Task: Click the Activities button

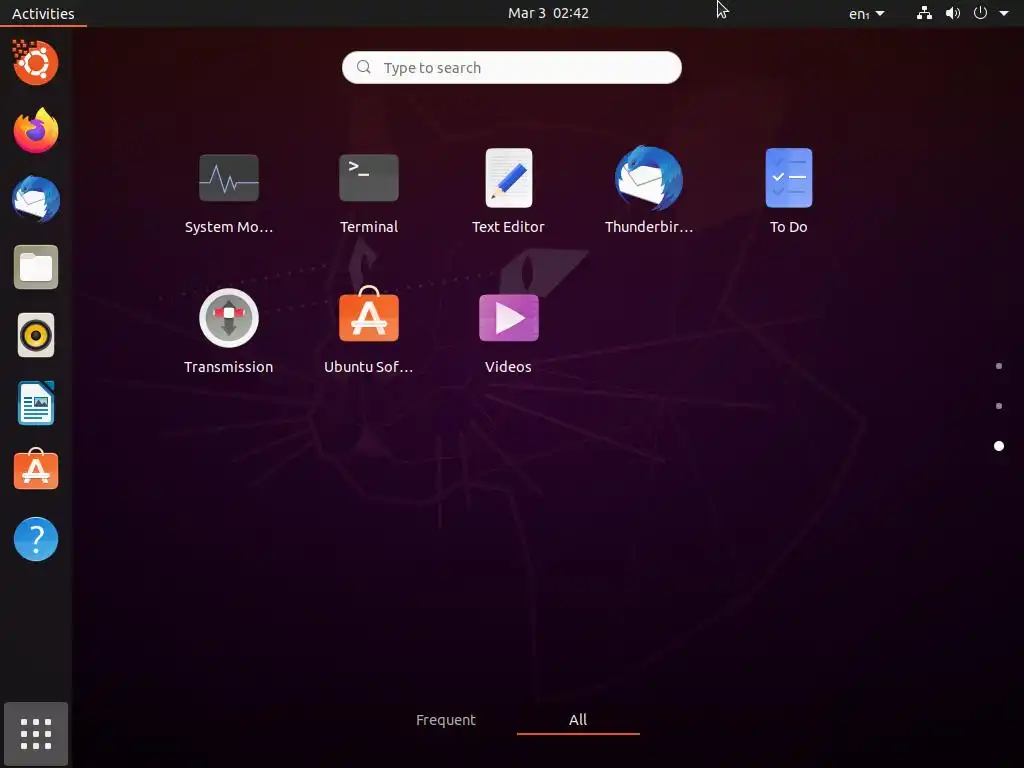Action: (x=43, y=13)
